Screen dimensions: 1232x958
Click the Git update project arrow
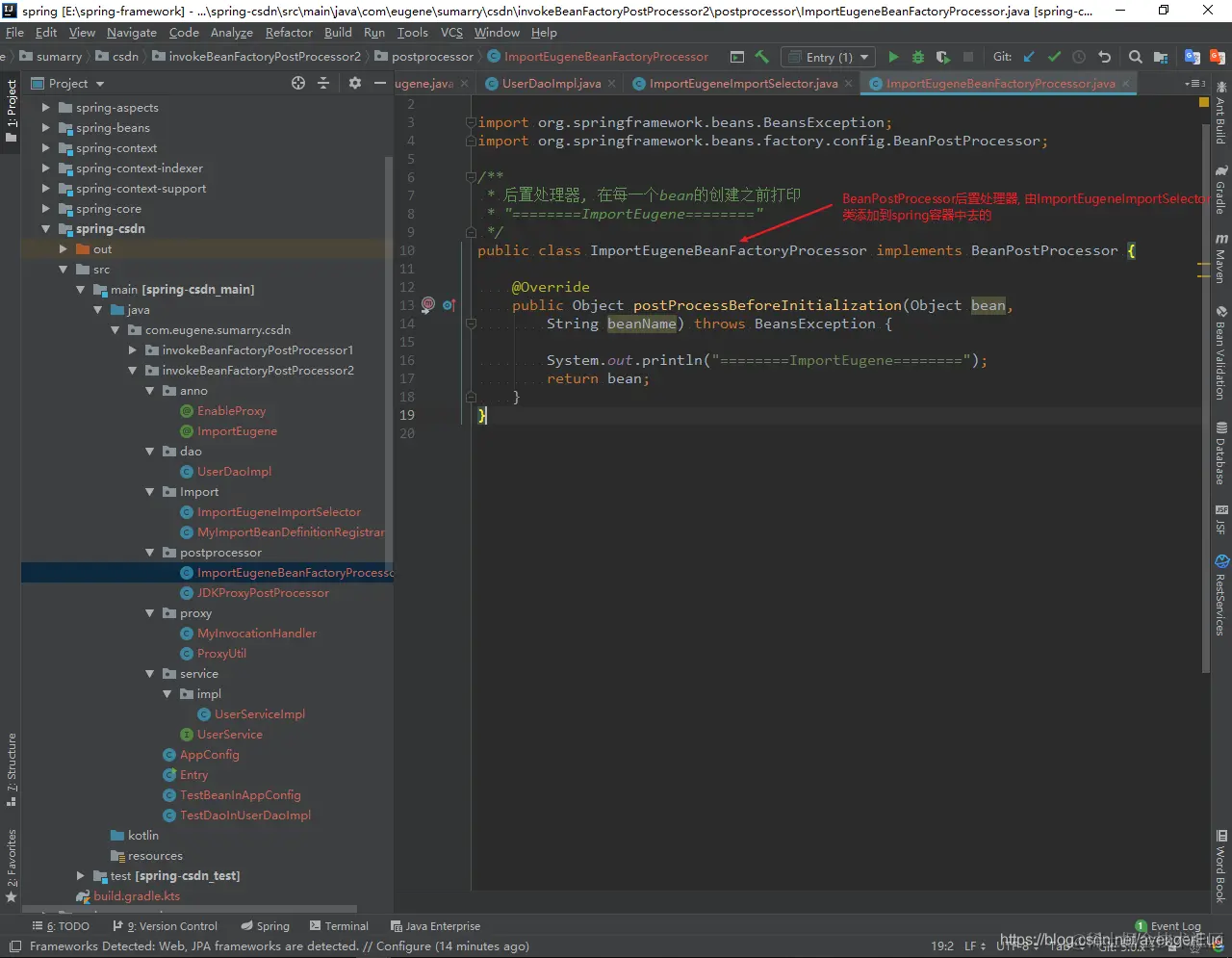[1029, 58]
